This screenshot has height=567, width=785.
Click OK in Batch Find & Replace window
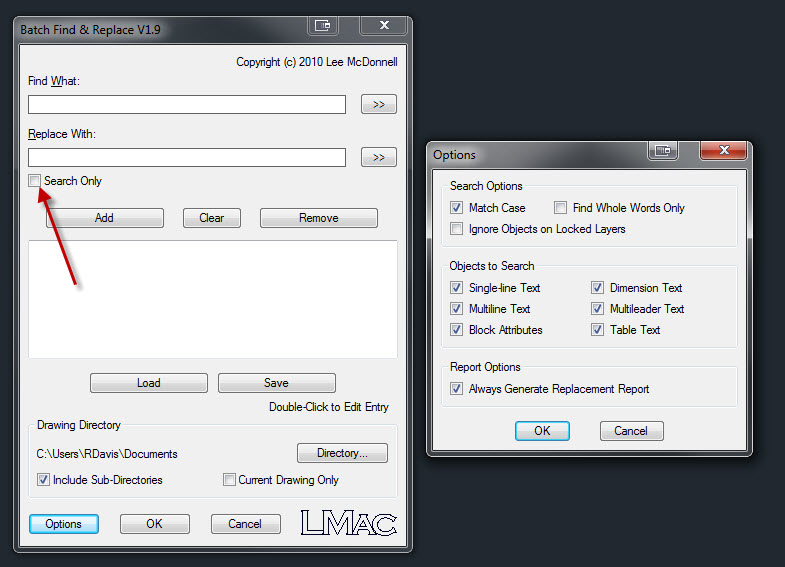click(155, 524)
